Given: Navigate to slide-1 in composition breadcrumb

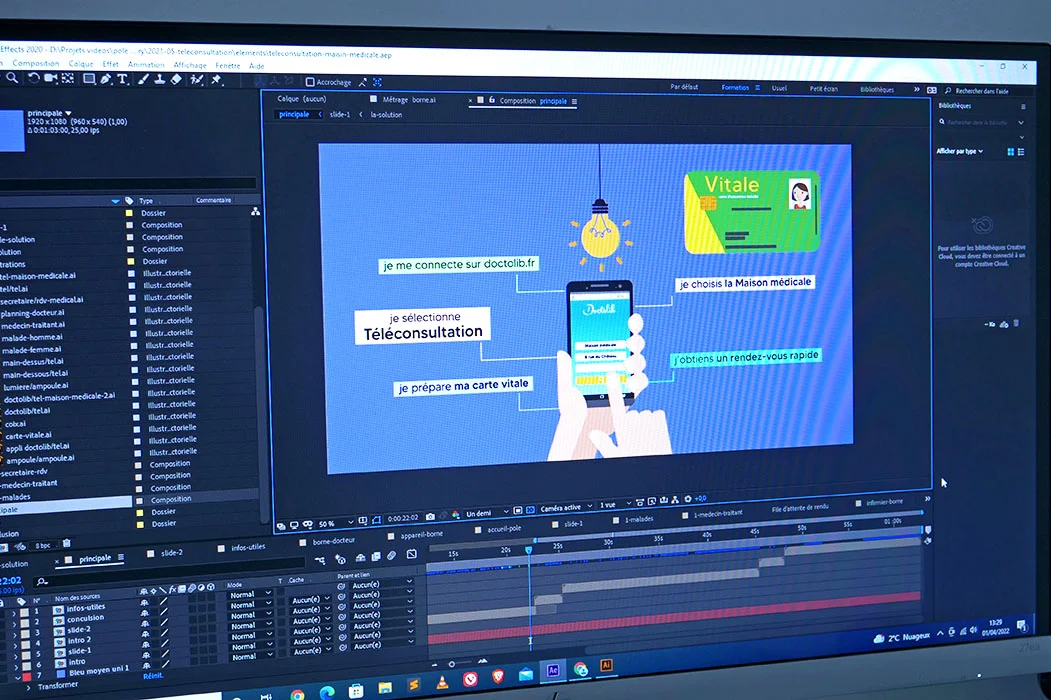Looking at the screenshot, I should coord(339,115).
